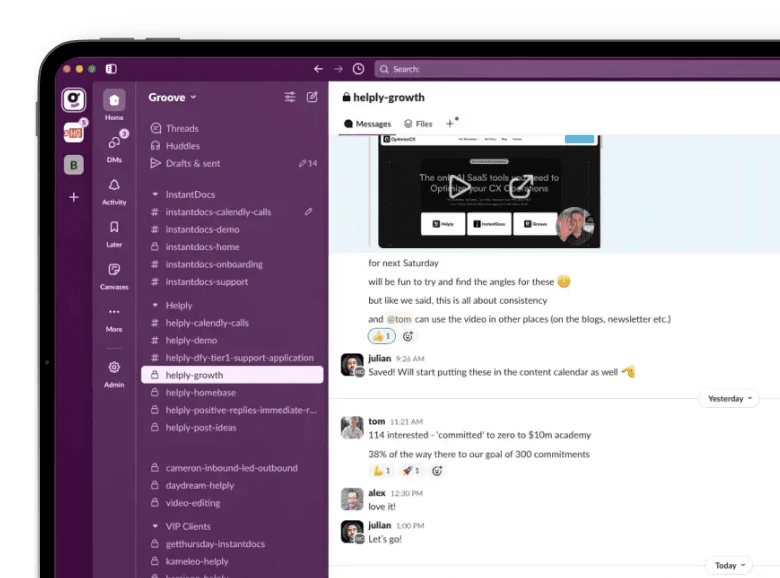Screen dimensions: 780x578
Task: Open the Yesterday date dropdown
Action: 729,398
